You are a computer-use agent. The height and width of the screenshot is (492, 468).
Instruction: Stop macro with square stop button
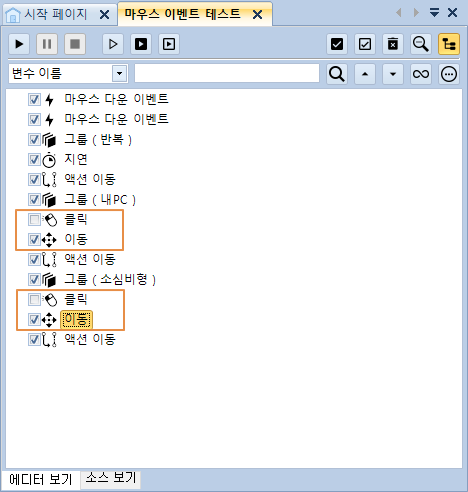coord(75,44)
